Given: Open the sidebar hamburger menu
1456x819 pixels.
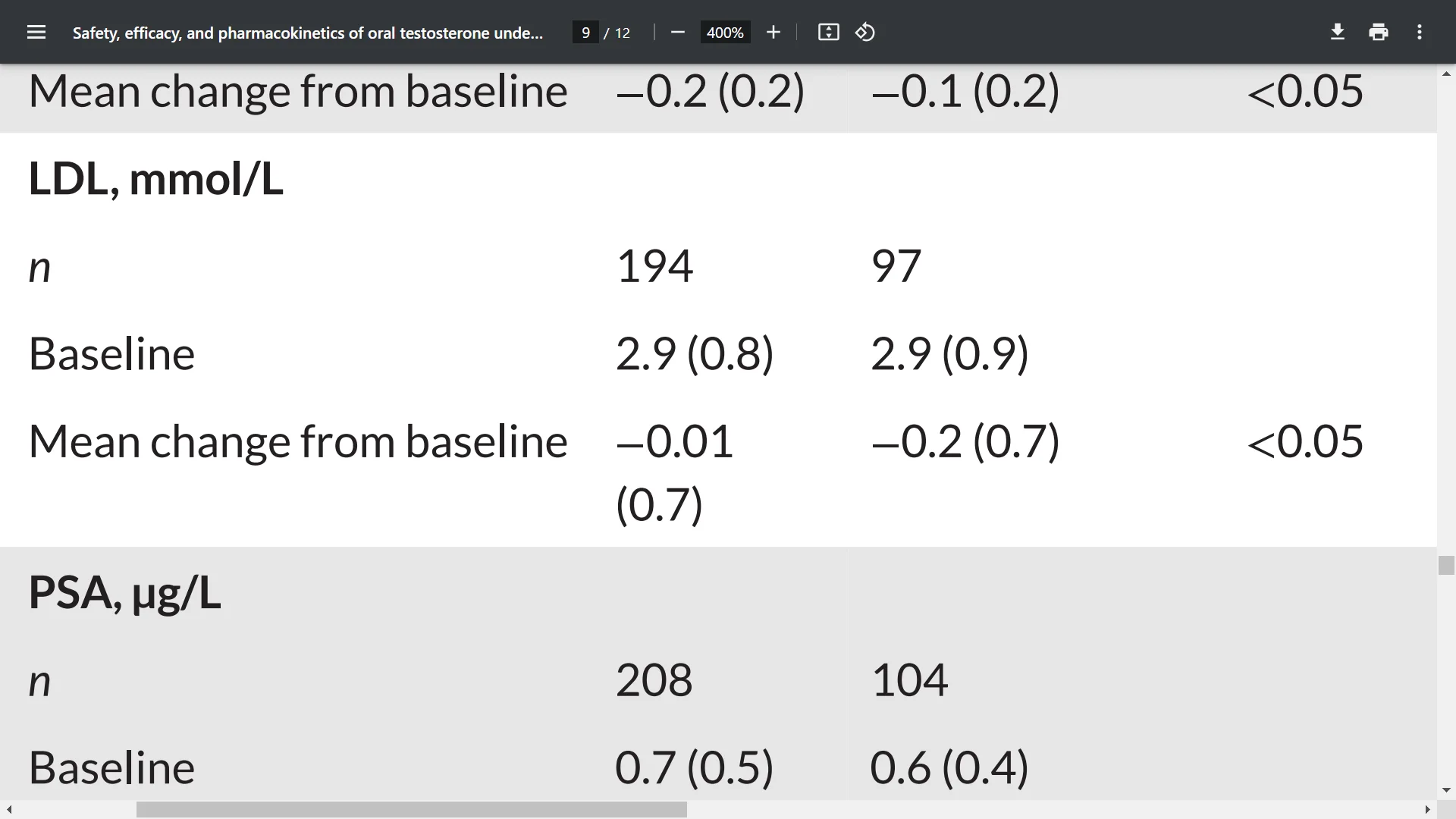Looking at the screenshot, I should tap(36, 32).
